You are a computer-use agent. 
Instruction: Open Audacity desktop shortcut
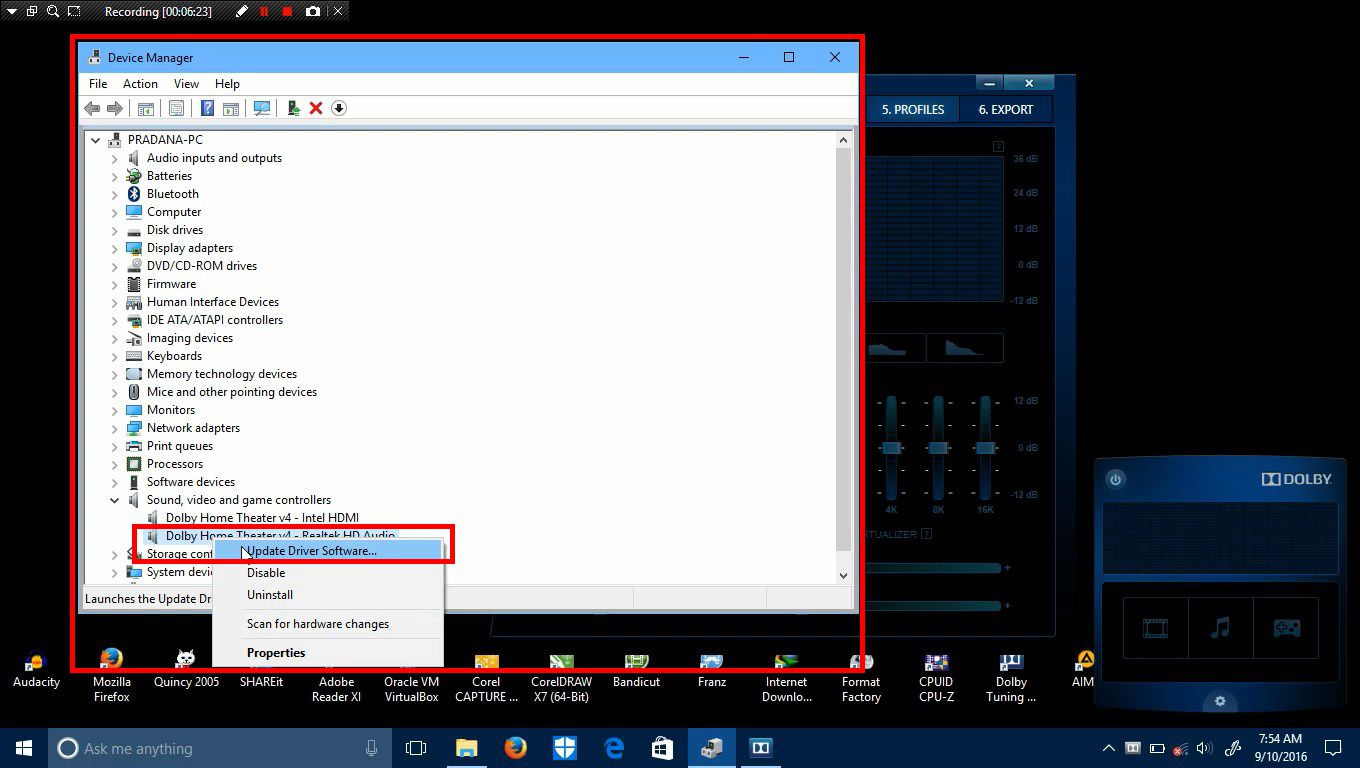(x=36, y=670)
